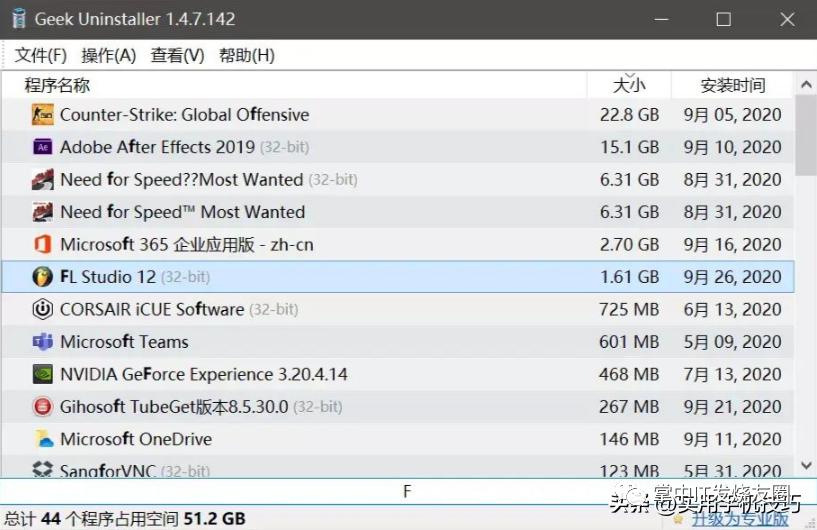The image size is (817, 530).
Task: Select NVIDIA GeForce Experience 3.20.4.14 name
Action: [x=204, y=374]
